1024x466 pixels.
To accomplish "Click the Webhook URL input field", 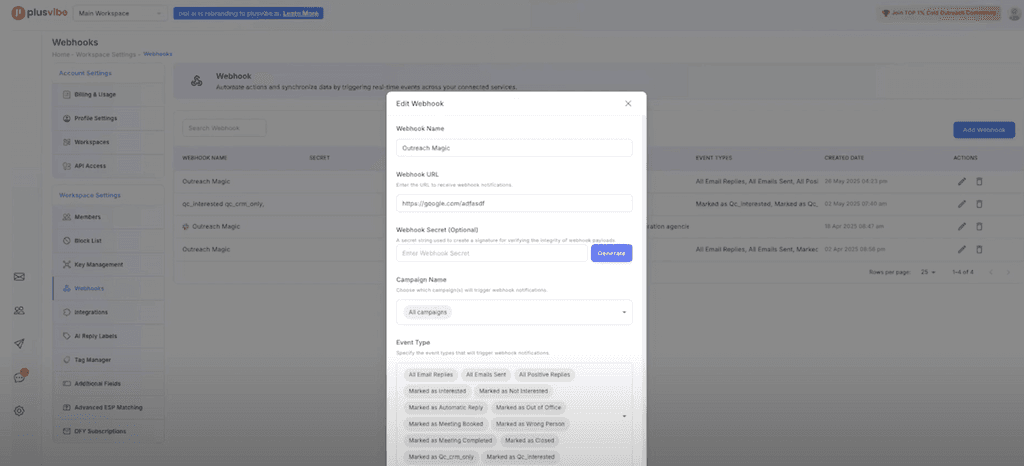I will pos(514,203).
